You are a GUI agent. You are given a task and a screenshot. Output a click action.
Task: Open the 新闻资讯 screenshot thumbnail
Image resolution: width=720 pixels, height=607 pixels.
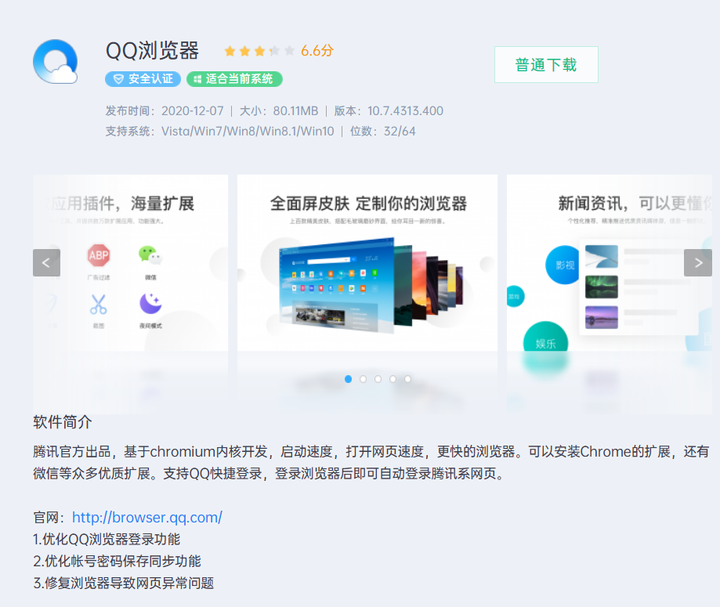pyautogui.click(x=609, y=263)
